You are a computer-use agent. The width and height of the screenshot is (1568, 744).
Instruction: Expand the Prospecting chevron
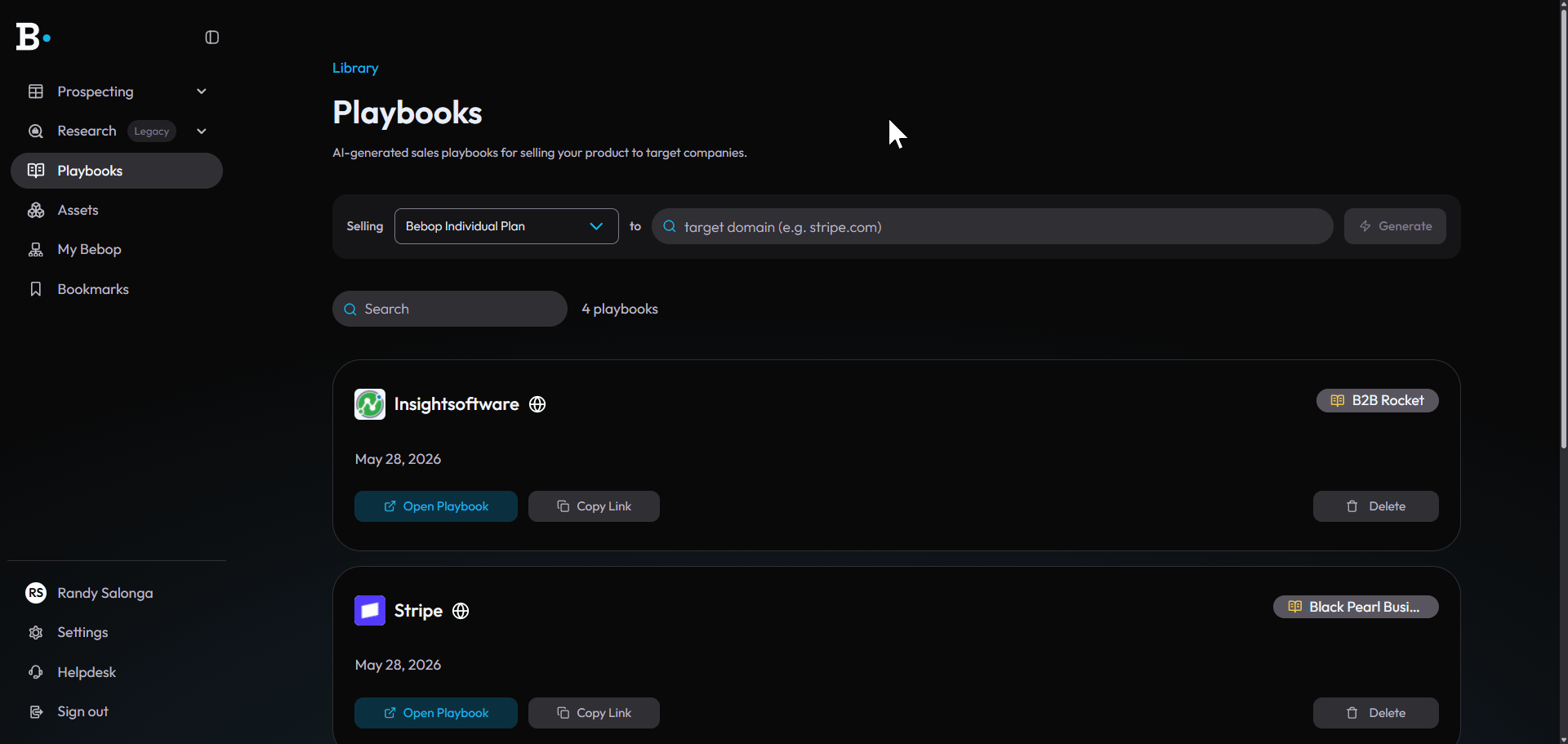coord(202,91)
